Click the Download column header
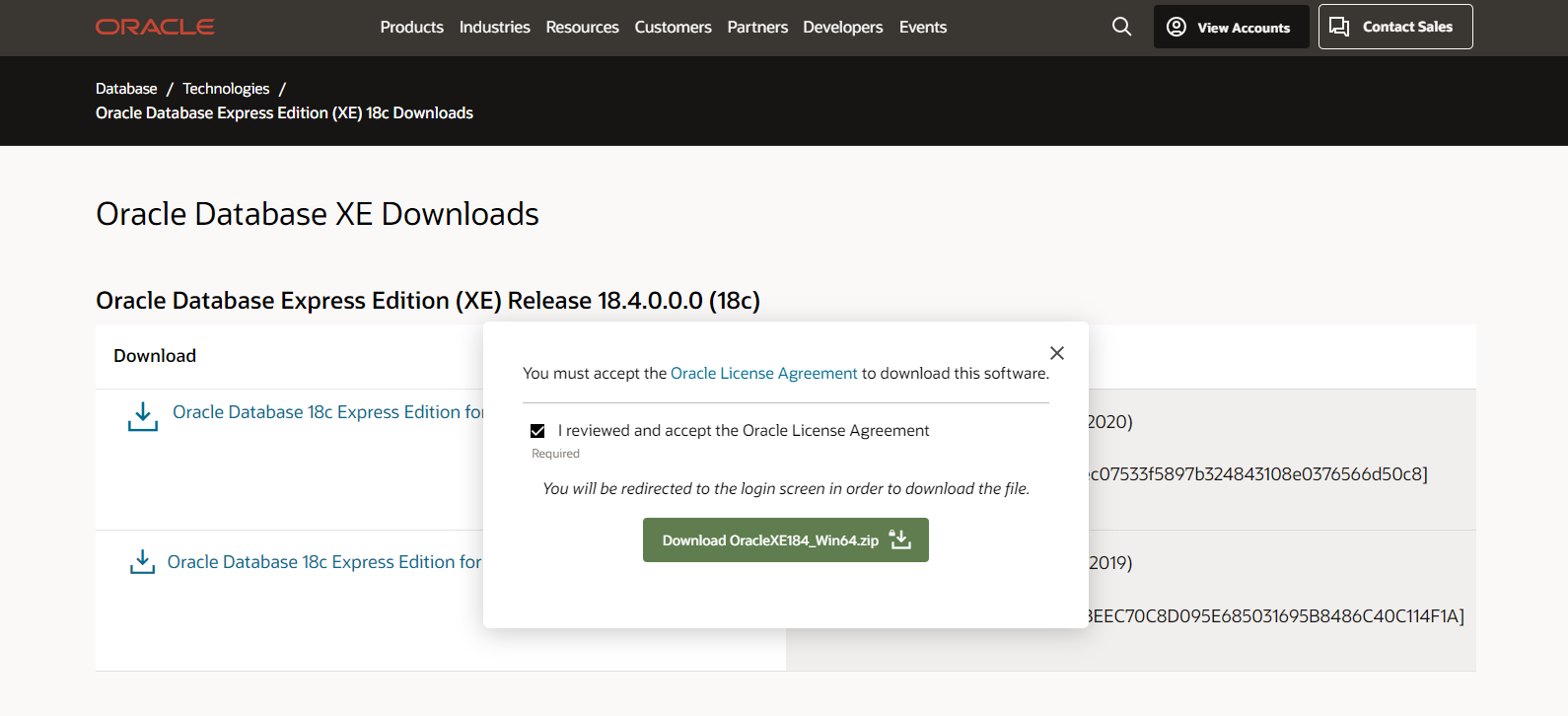Screen dimensions: 1568x716 pyautogui.click(x=155, y=356)
